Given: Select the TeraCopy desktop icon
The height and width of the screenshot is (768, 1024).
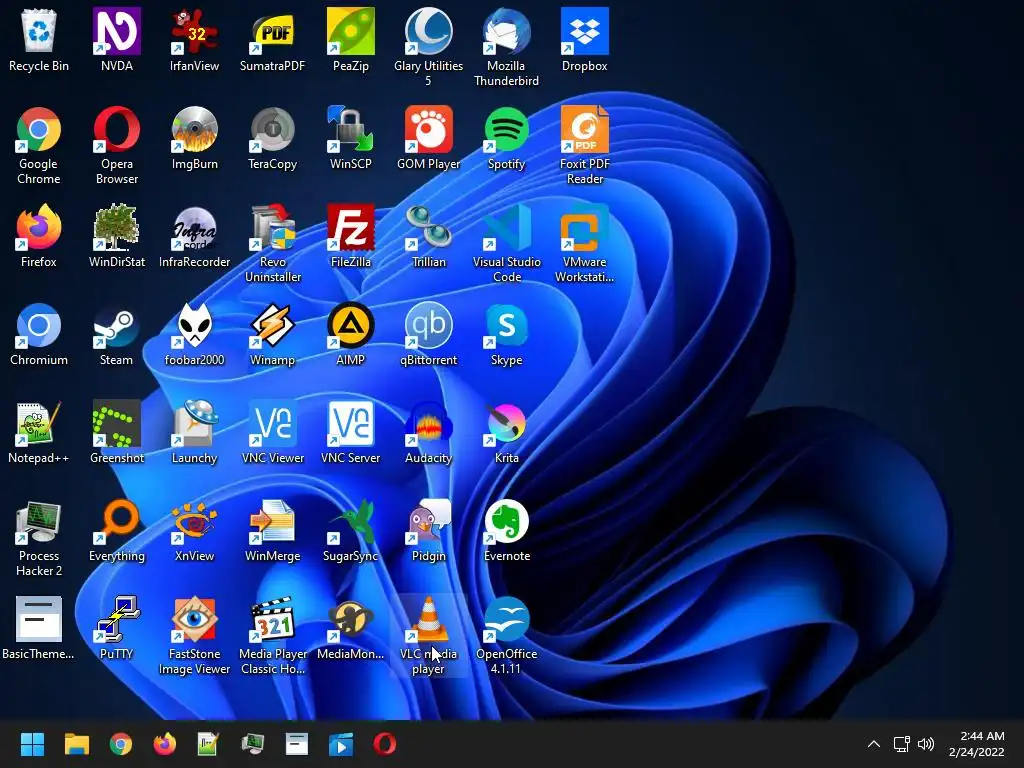Looking at the screenshot, I should [272, 129].
